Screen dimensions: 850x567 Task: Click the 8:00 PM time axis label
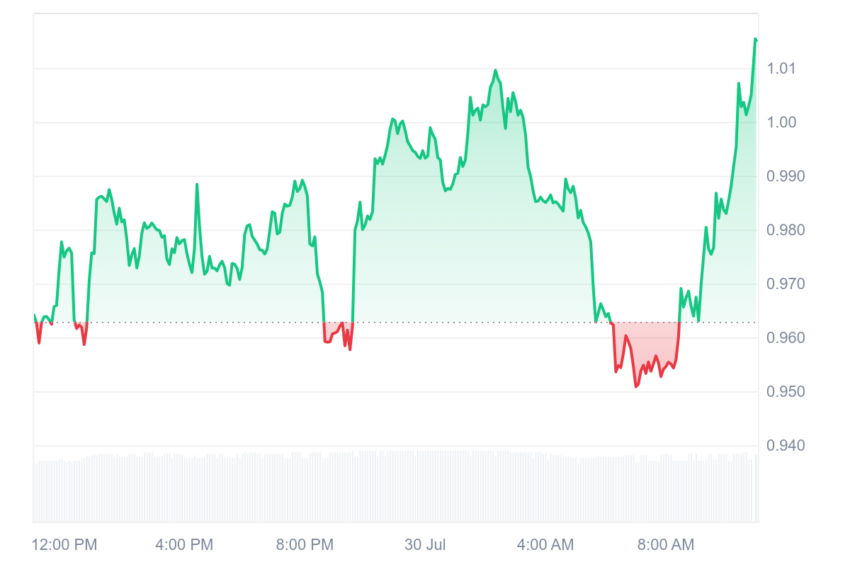(305, 545)
